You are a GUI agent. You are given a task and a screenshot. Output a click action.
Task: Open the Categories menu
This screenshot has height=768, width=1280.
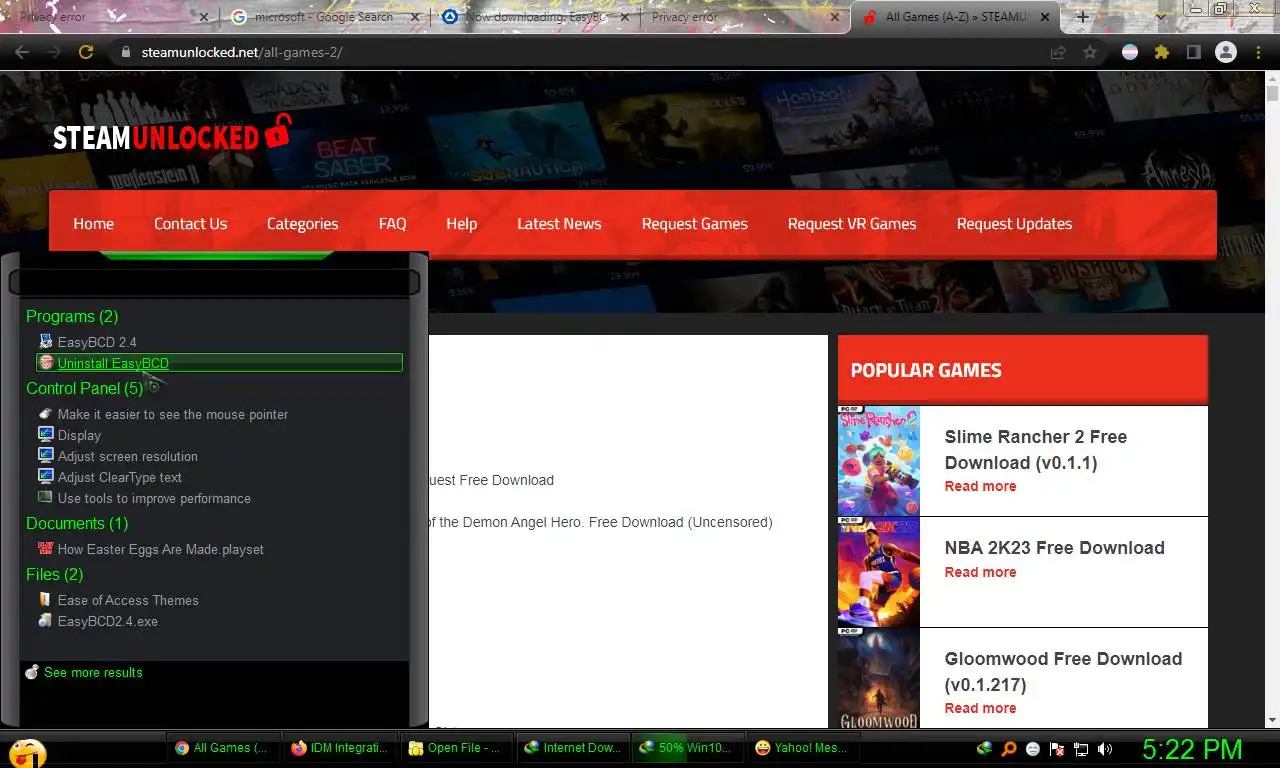tap(302, 224)
